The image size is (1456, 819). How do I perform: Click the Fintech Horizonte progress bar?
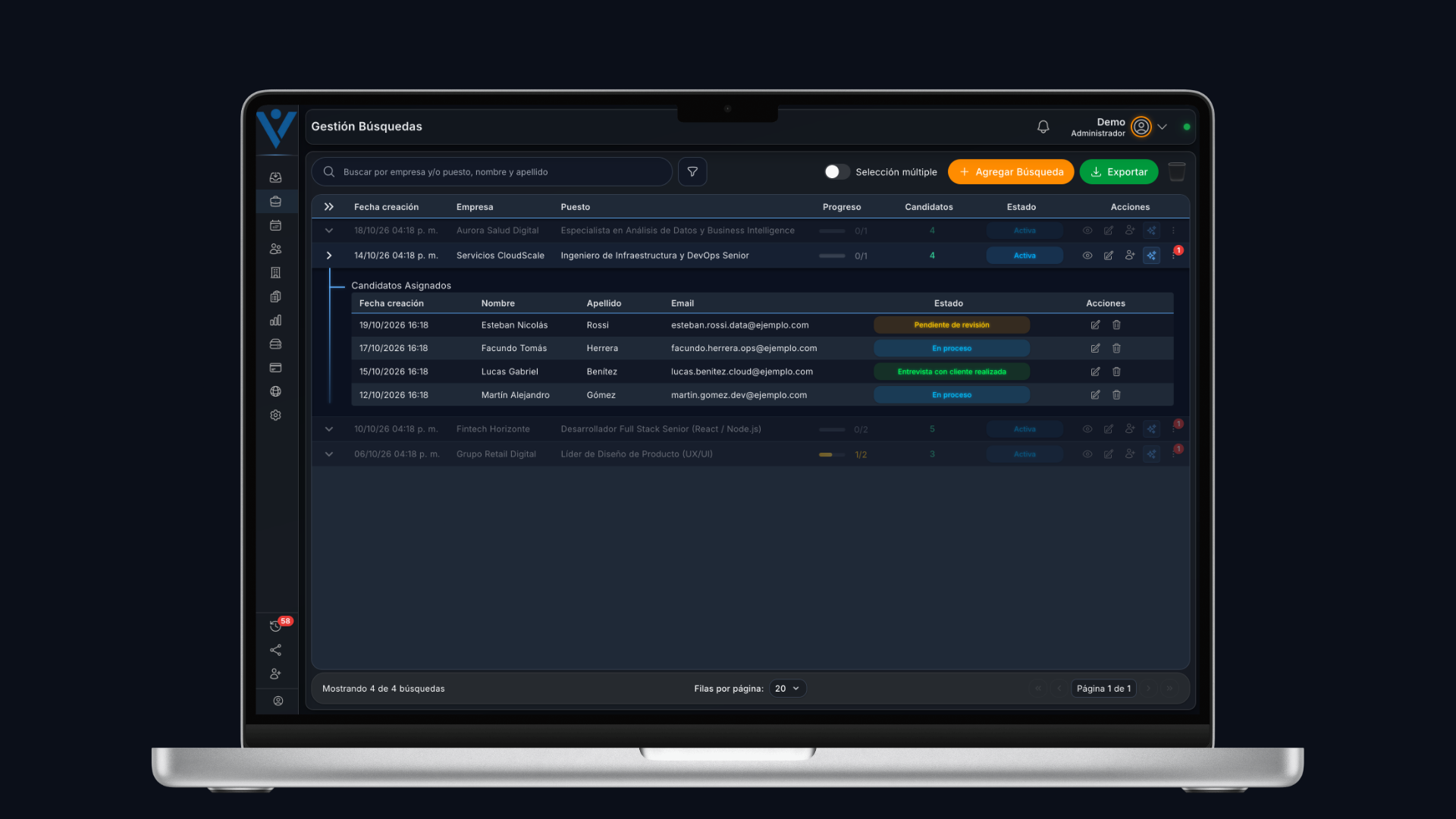coord(832,429)
